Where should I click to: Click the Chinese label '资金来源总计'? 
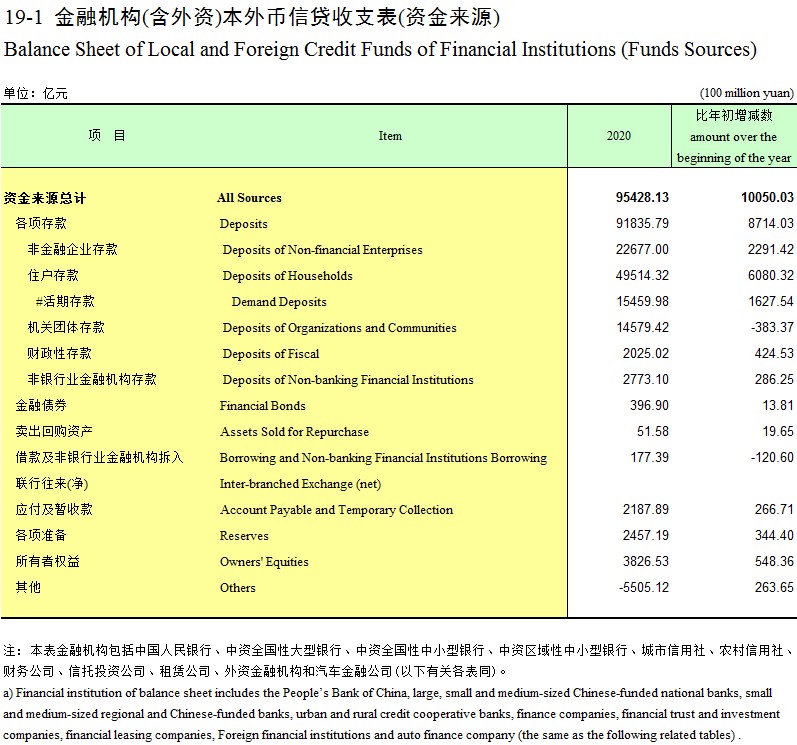click(x=45, y=198)
